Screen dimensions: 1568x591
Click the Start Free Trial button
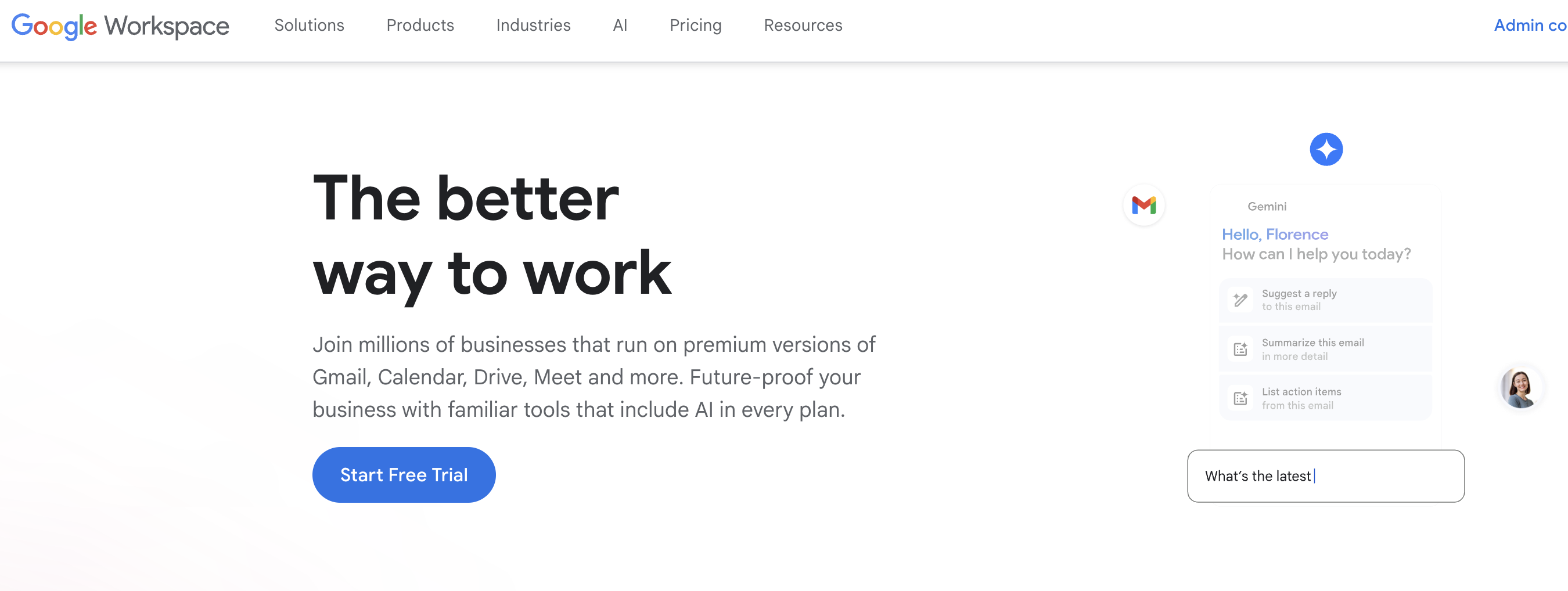pos(404,475)
